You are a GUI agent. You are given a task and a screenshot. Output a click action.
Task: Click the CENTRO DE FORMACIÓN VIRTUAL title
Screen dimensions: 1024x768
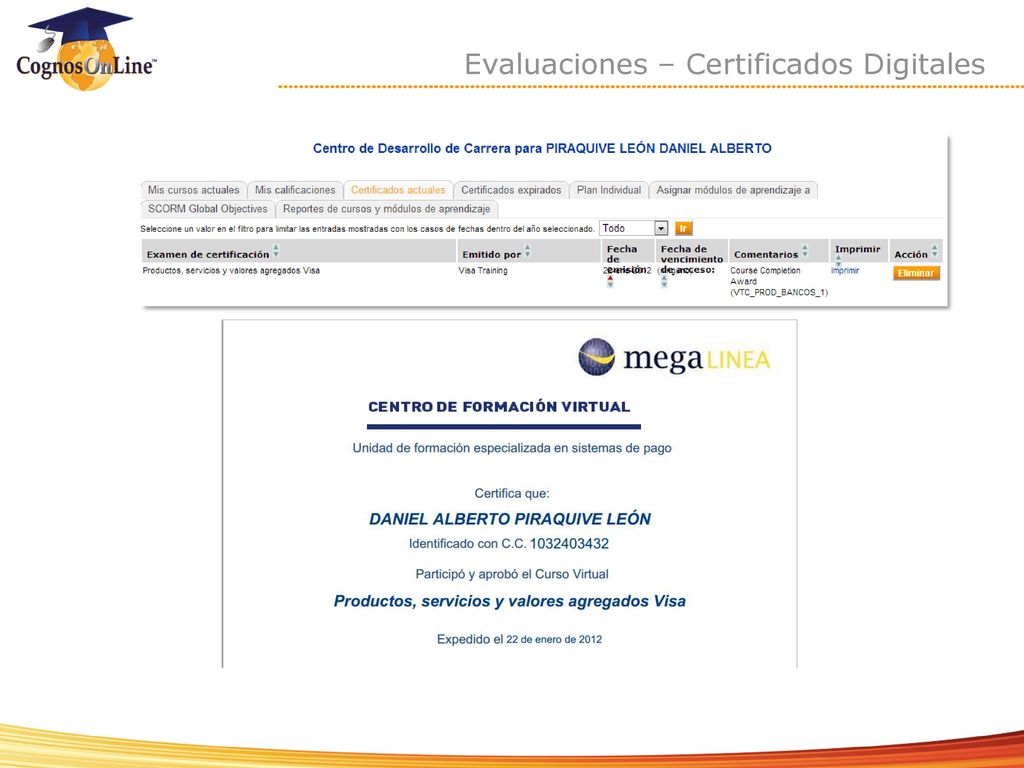(499, 407)
